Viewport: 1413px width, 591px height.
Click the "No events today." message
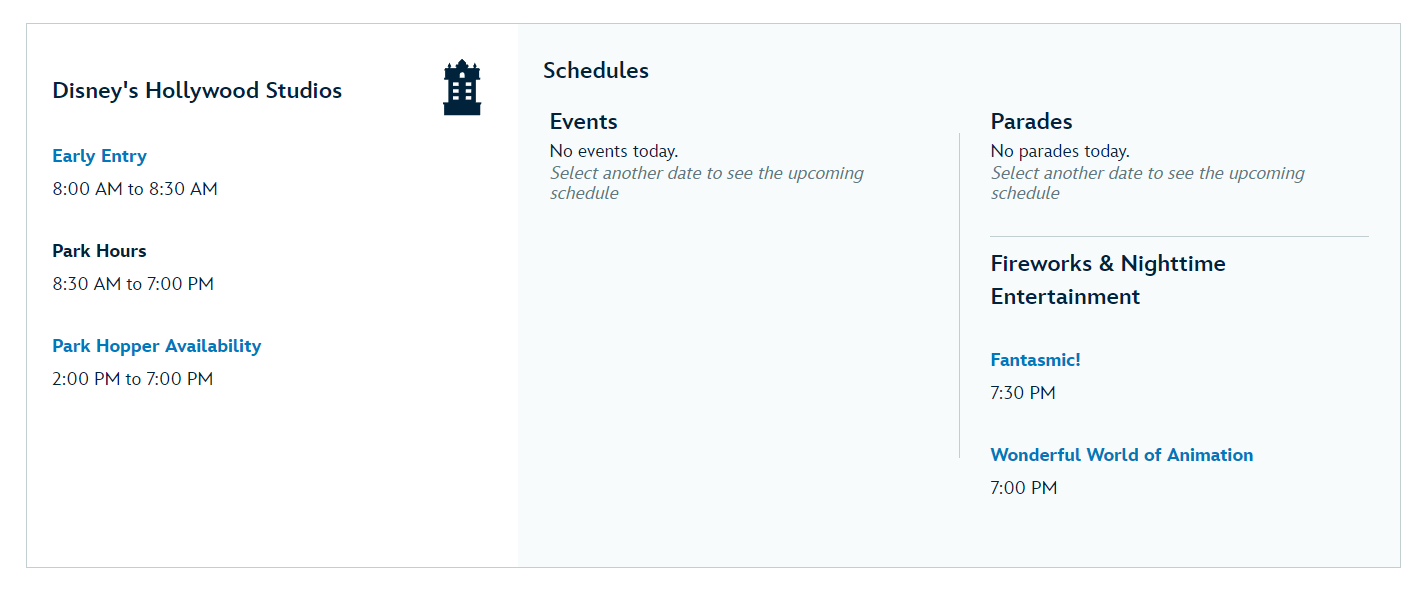614,152
